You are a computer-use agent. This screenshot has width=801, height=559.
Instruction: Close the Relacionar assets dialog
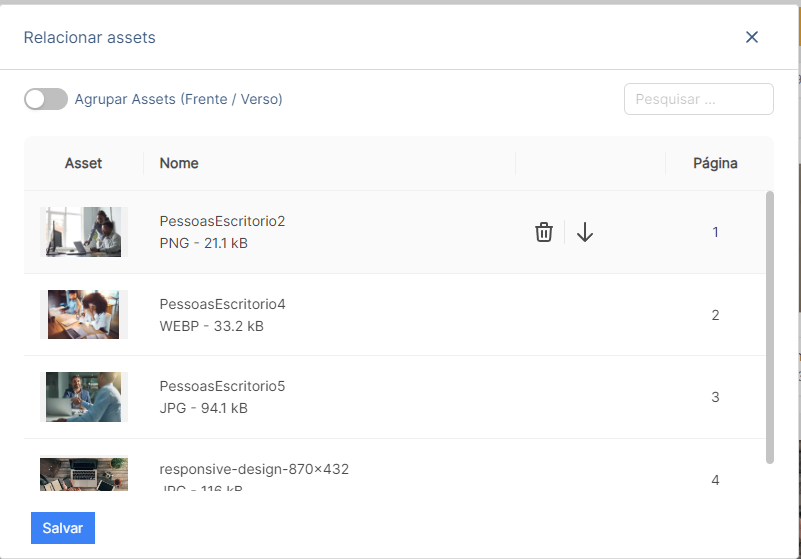click(751, 37)
